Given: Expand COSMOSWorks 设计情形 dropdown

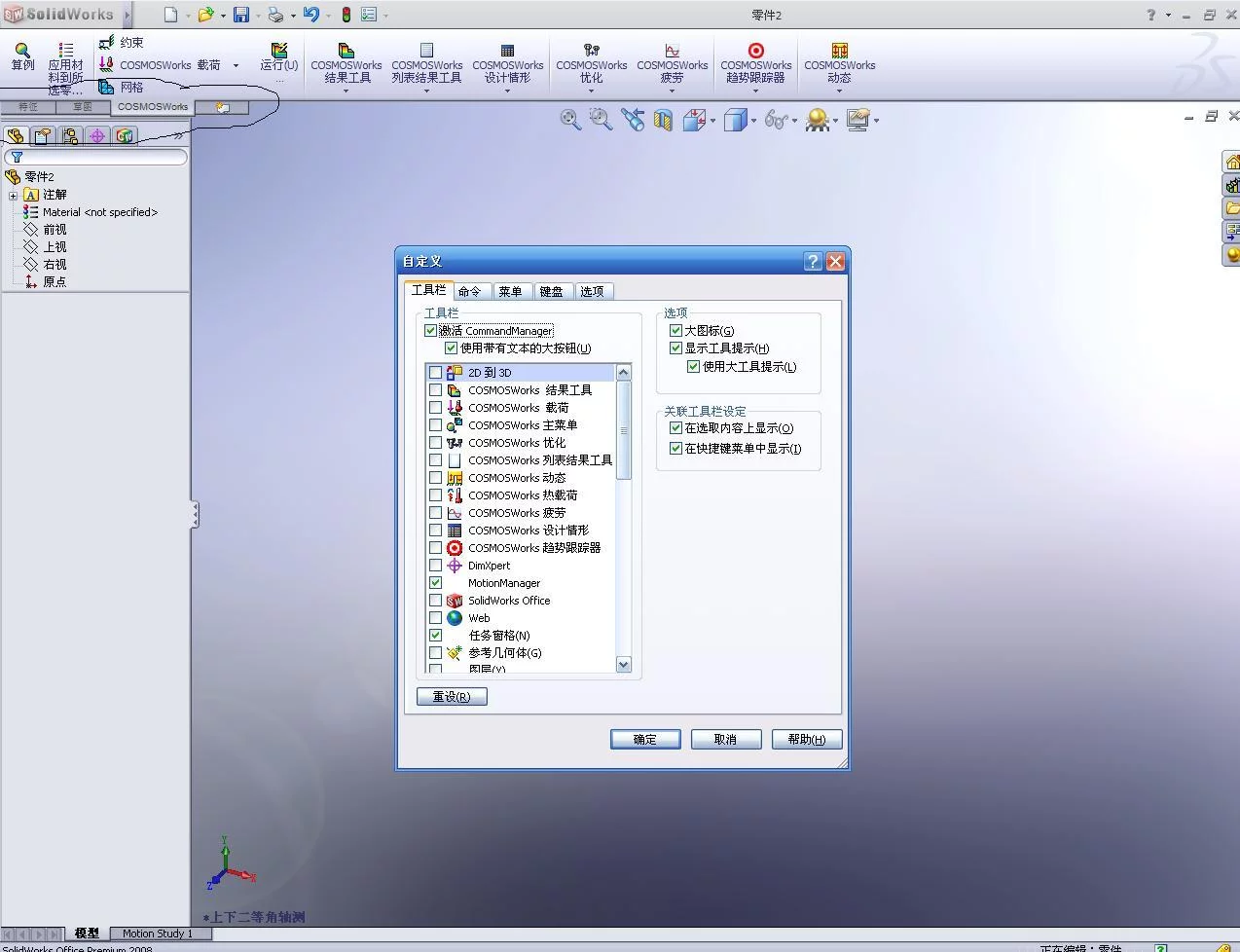Looking at the screenshot, I should pyautogui.click(x=508, y=91).
